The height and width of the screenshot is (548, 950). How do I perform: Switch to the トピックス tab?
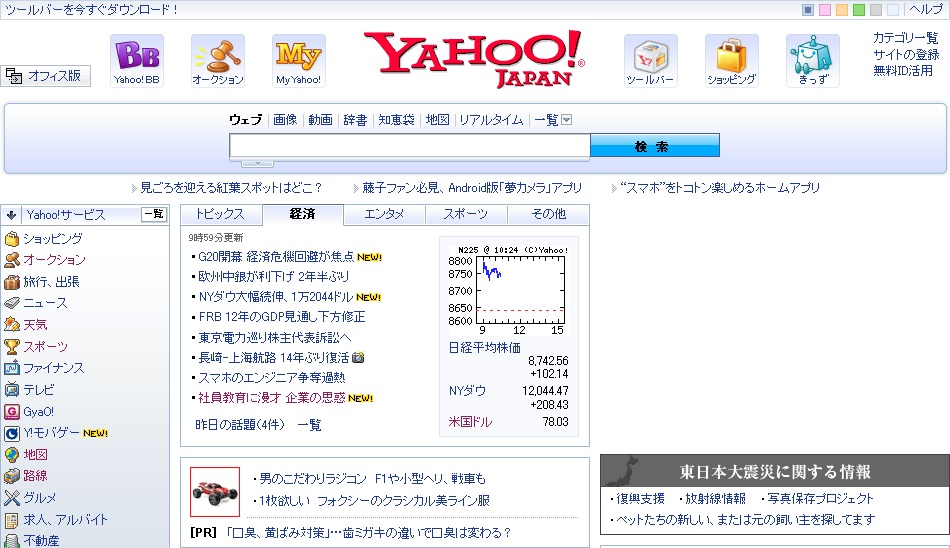[221, 214]
